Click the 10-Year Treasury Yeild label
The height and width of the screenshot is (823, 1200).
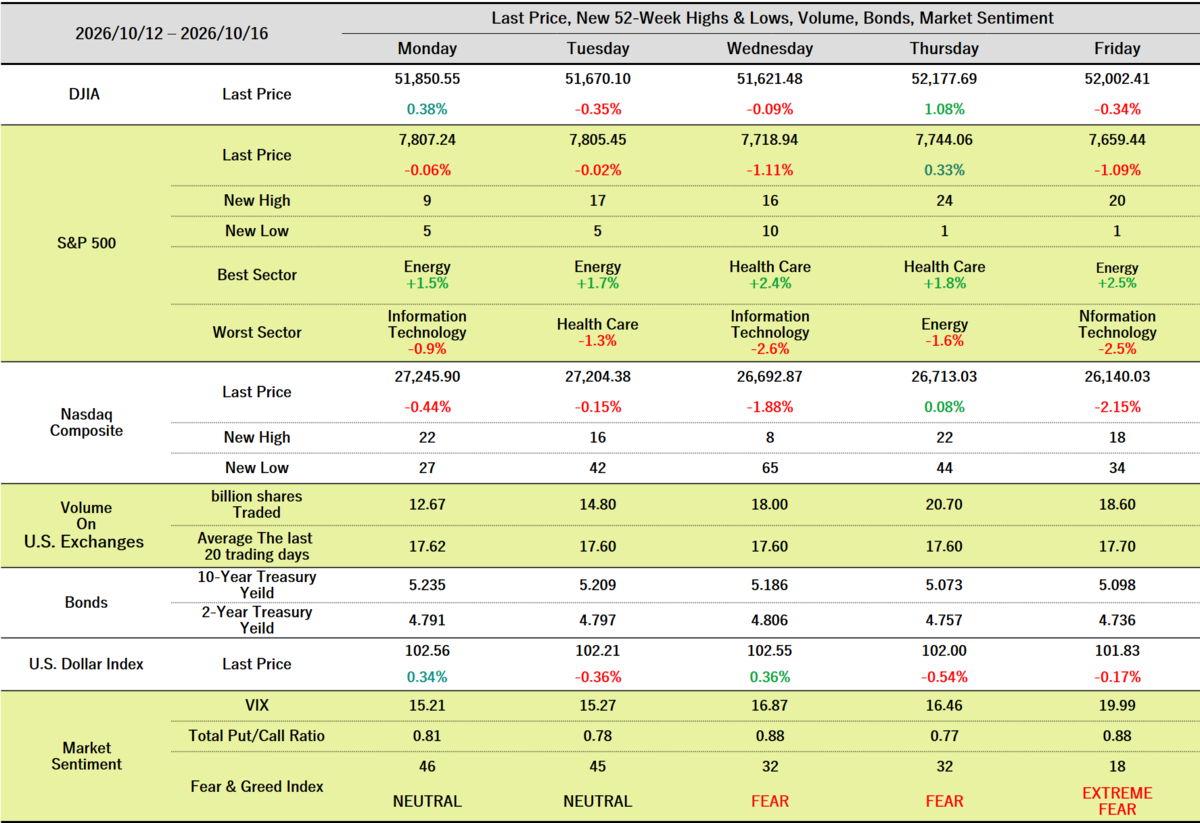point(257,584)
